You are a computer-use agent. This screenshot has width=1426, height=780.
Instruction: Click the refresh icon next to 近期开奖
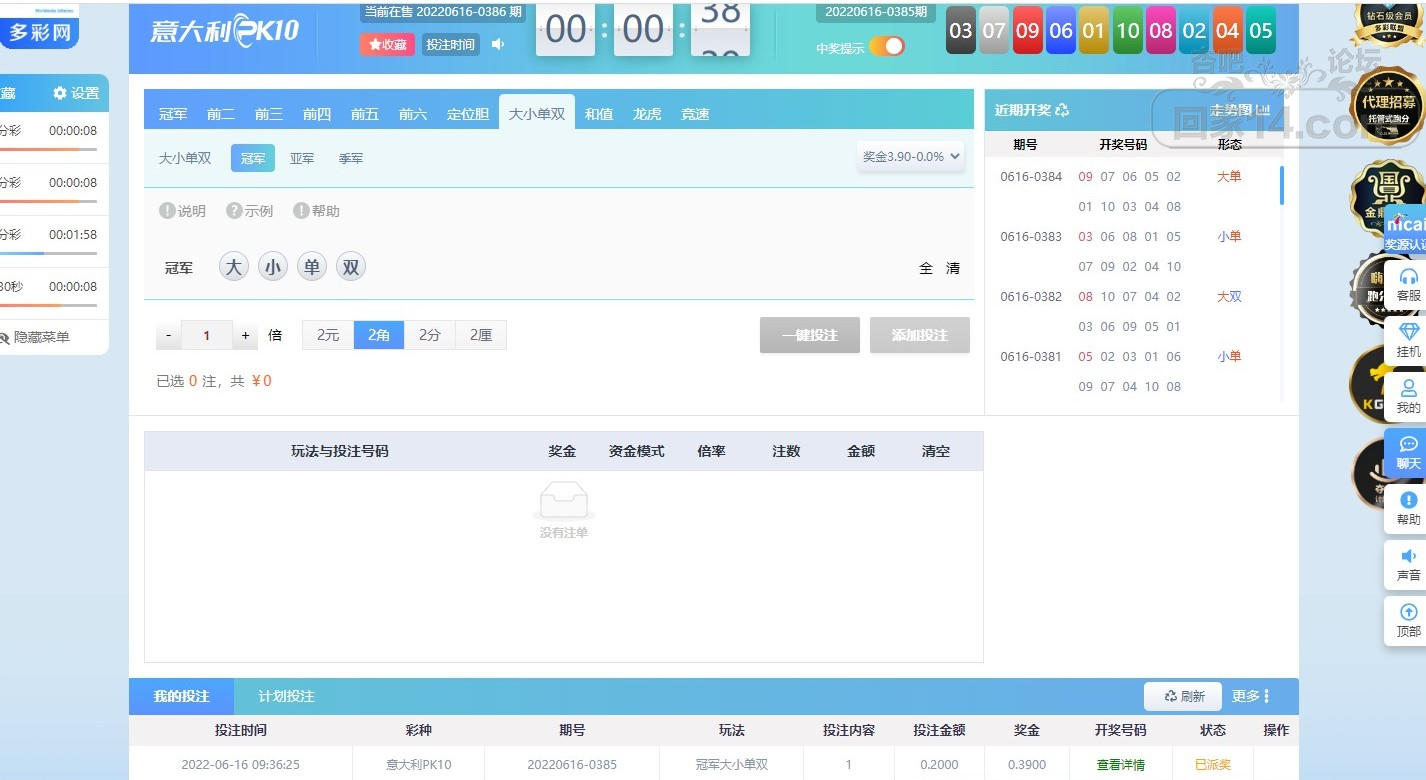click(1062, 110)
